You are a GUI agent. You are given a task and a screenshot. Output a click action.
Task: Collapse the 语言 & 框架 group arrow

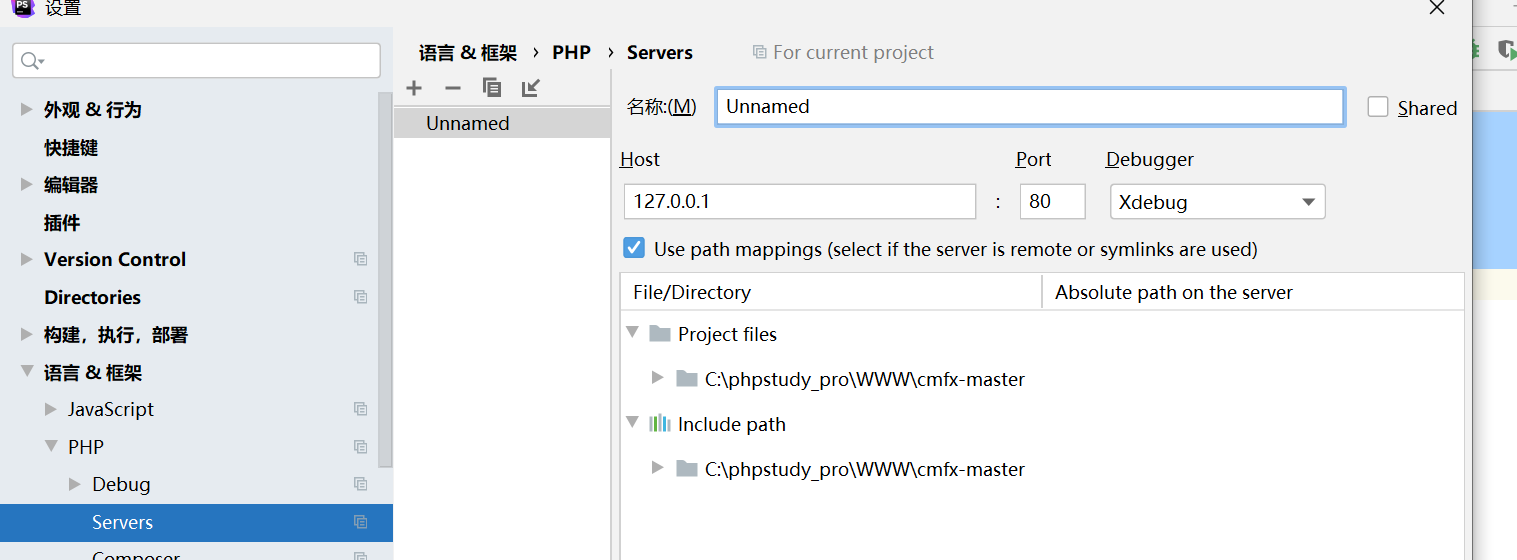27,372
